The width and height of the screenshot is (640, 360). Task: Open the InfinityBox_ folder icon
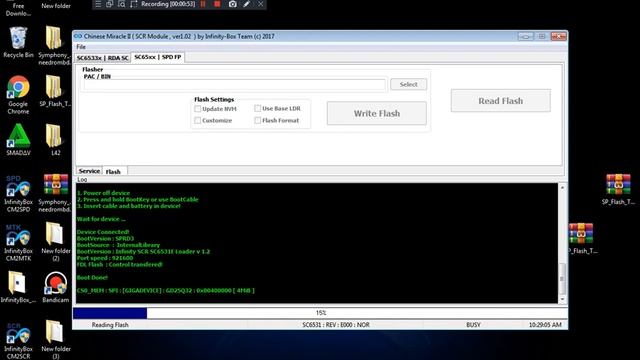click(18, 287)
